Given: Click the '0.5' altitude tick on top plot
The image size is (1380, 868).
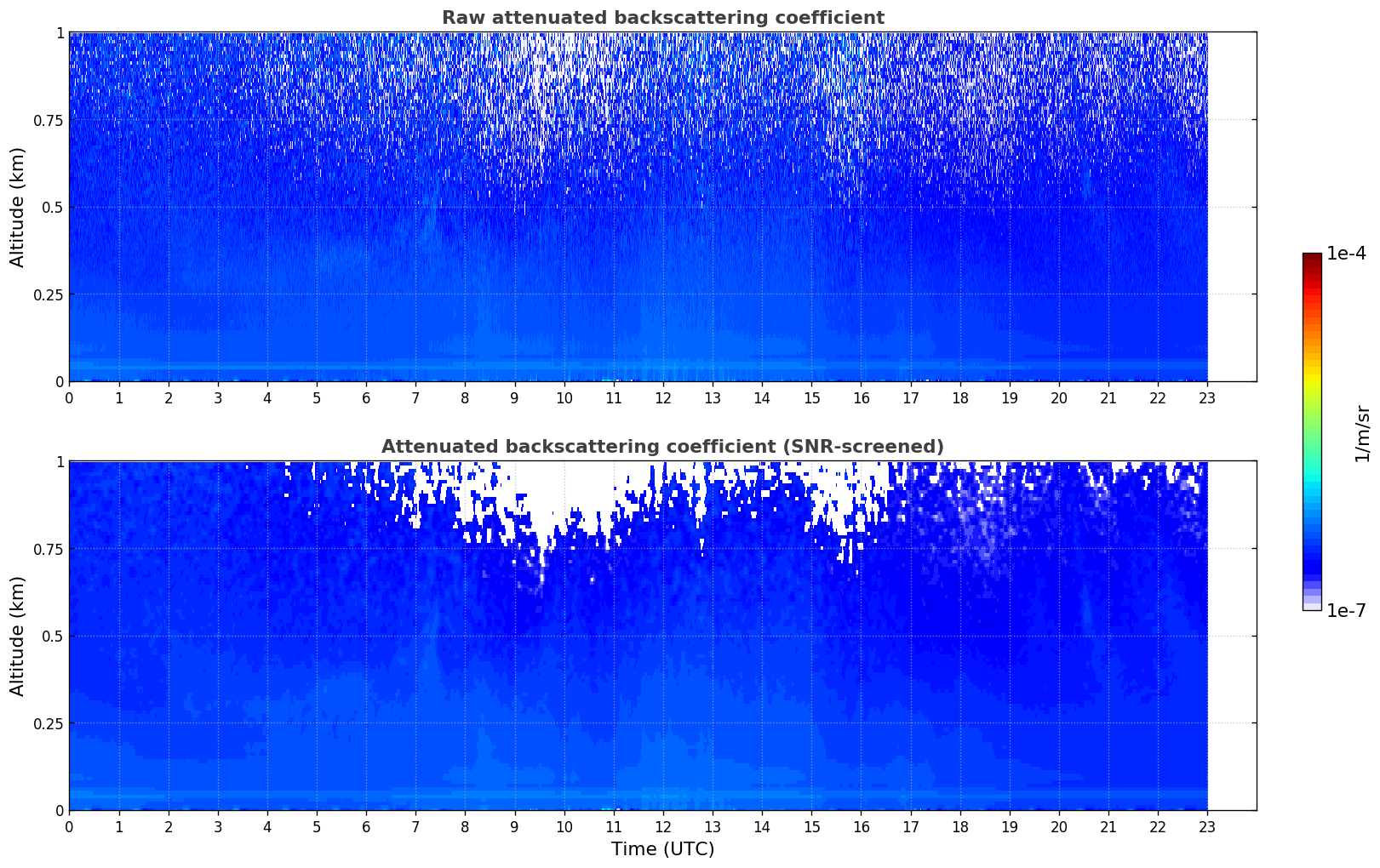Looking at the screenshot, I should (51, 207).
